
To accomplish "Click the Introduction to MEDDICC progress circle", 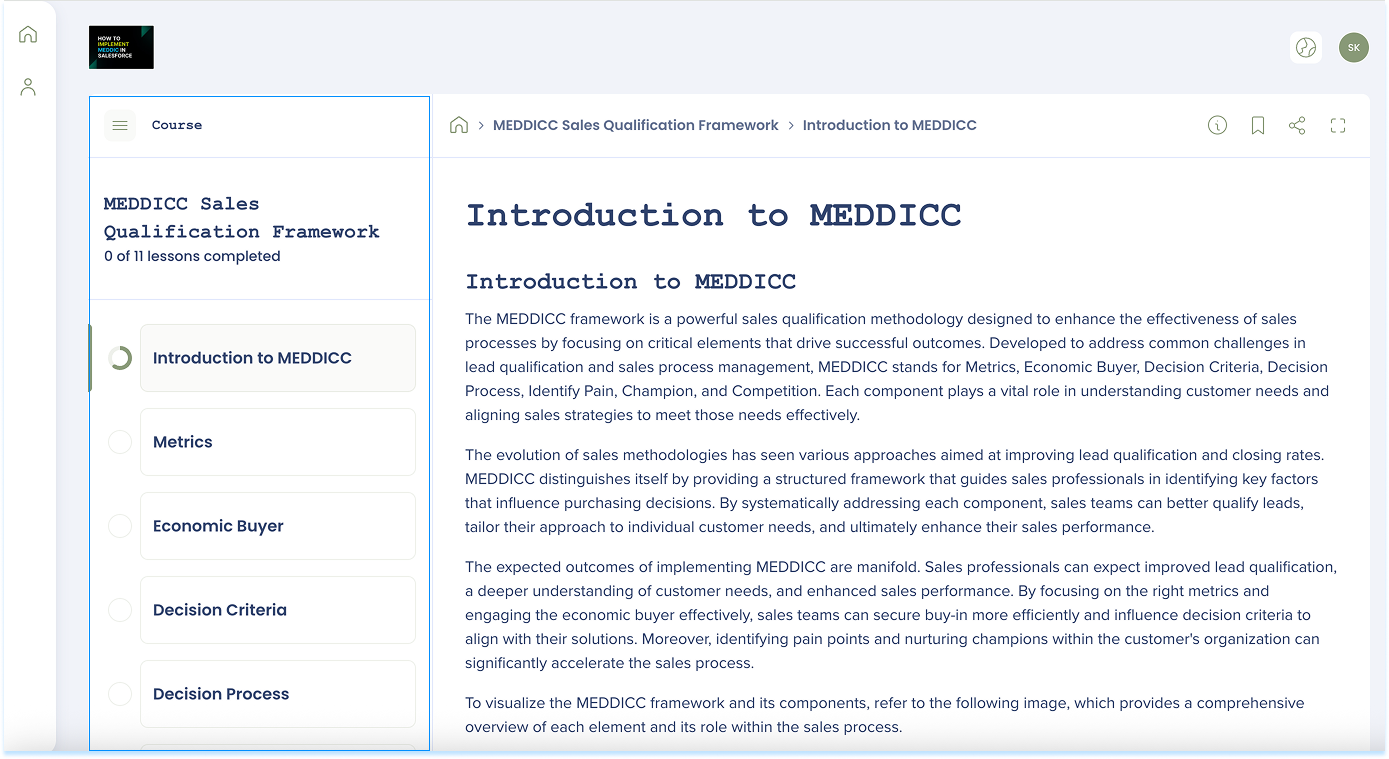I will [x=120, y=358].
